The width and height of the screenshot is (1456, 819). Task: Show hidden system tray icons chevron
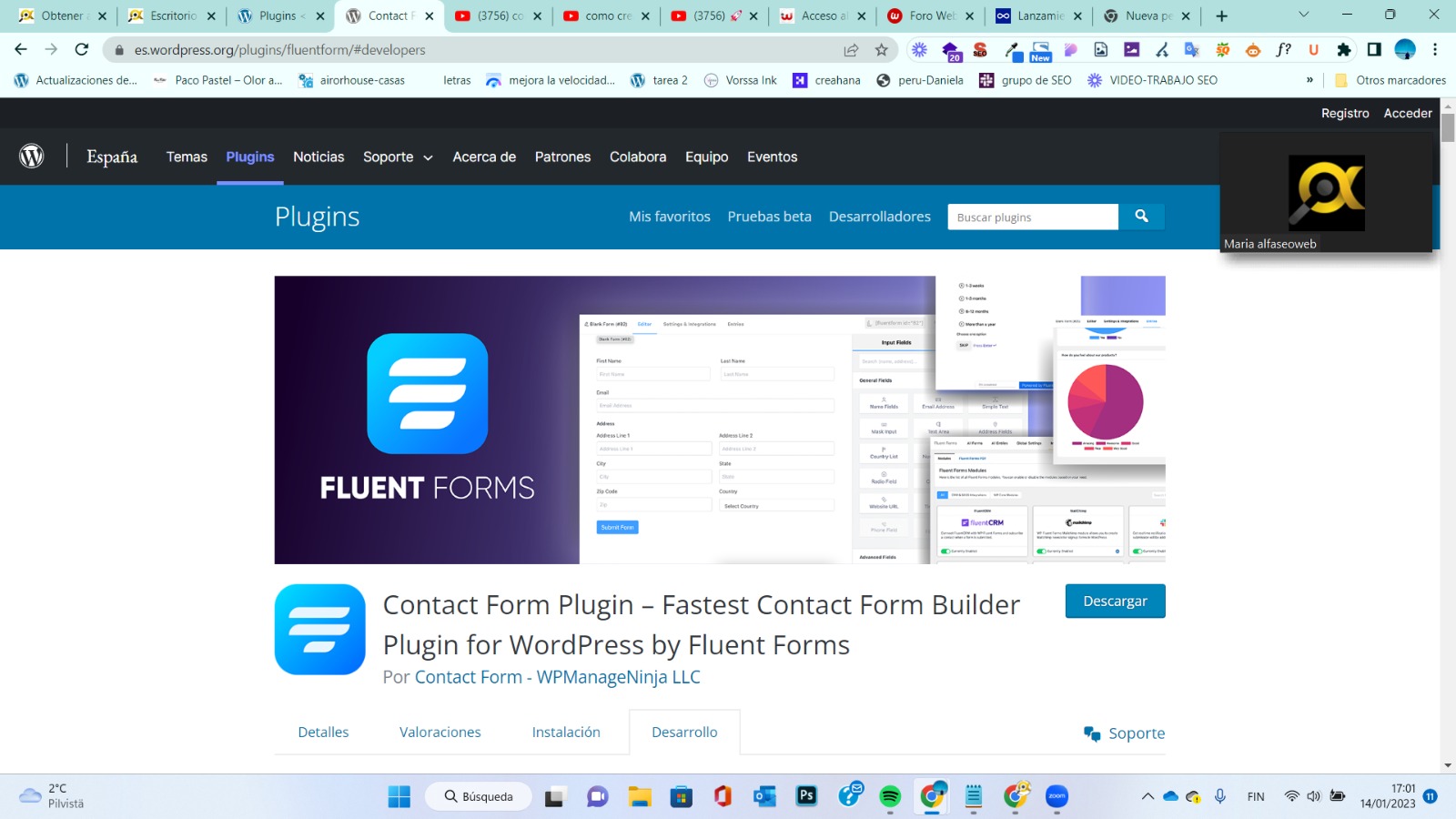[1148, 796]
